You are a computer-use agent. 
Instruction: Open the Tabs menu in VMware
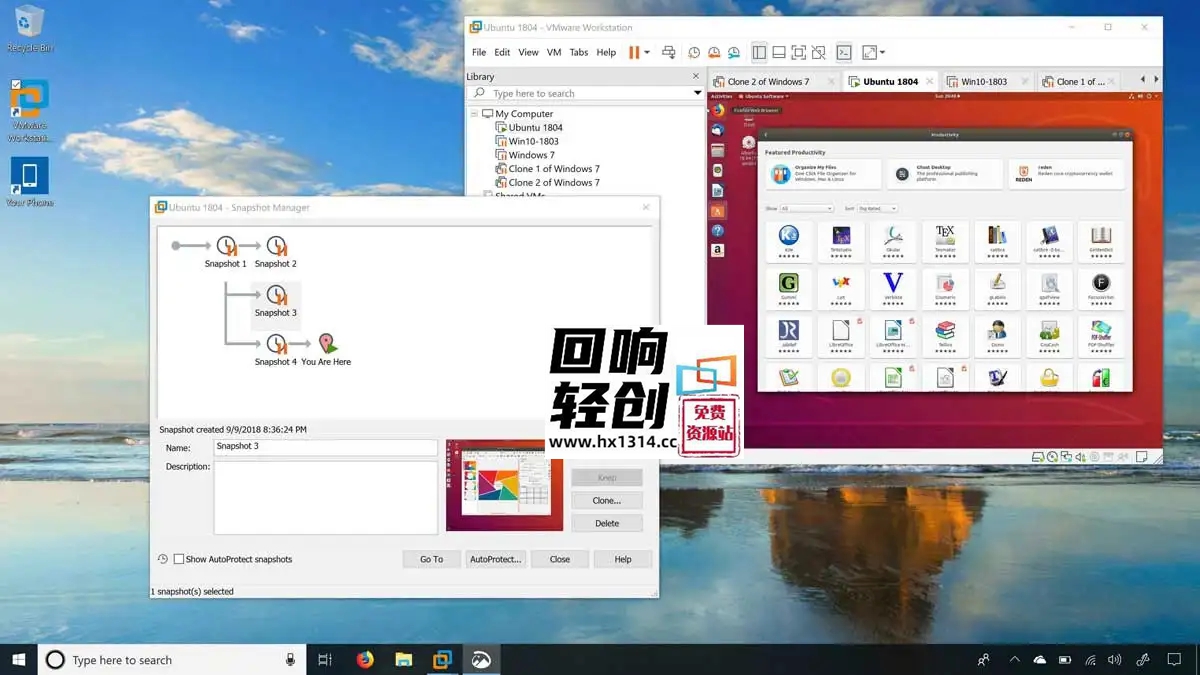point(579,52)
